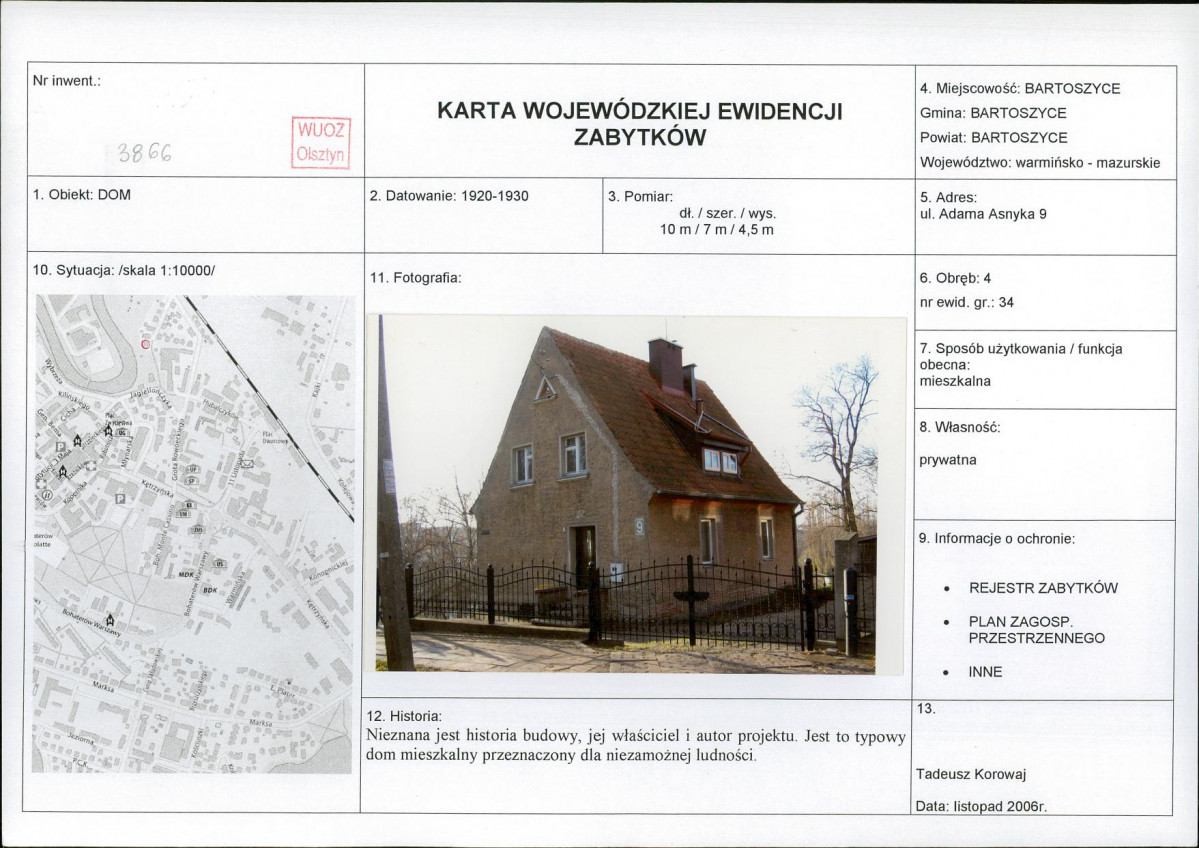Click the house number 9 plaque
This screenshot has height=848, width=1199.
(x=640, y=526)
